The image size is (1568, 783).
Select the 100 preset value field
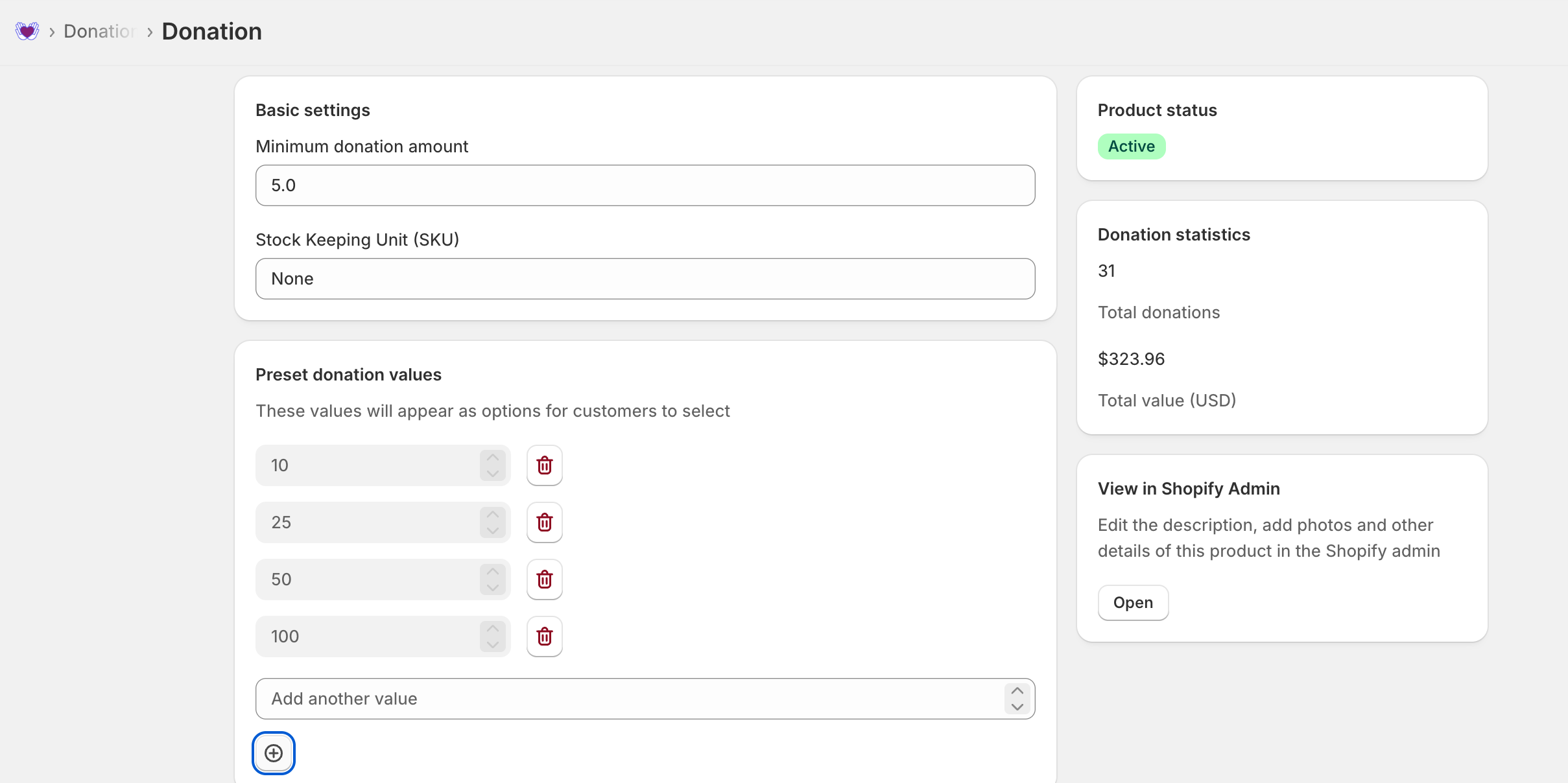click(x=366, y=637)
